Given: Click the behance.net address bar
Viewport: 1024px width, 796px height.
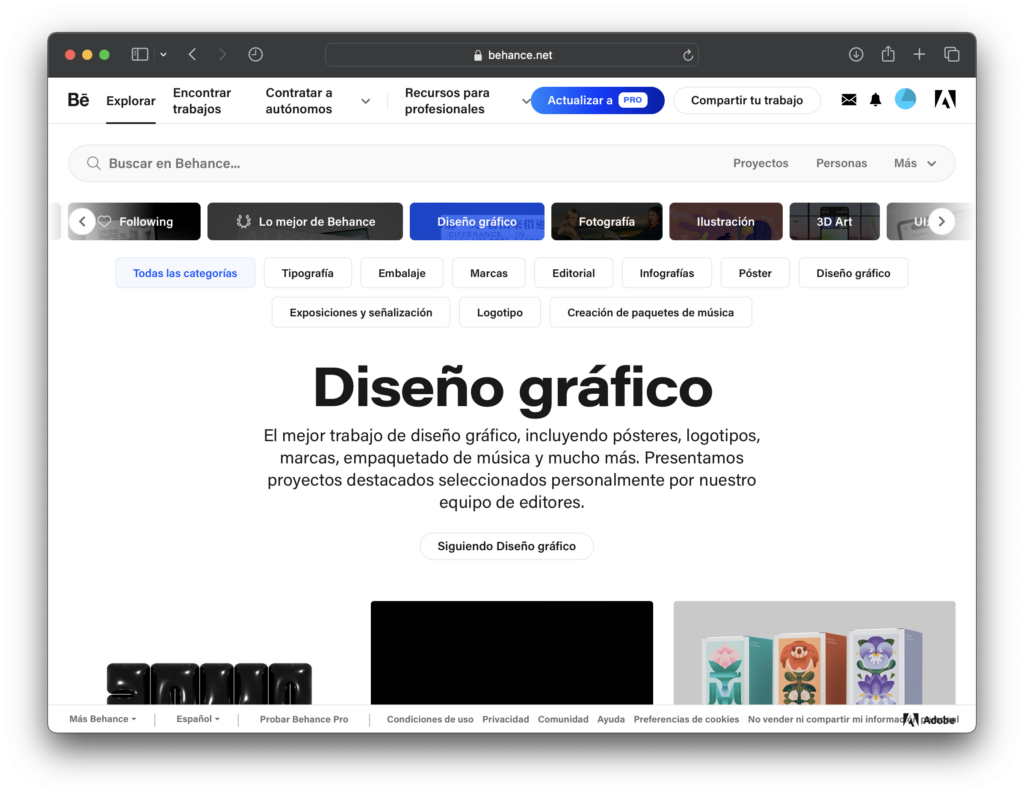Looking at the screenshot, I should [x=511, y=55].
